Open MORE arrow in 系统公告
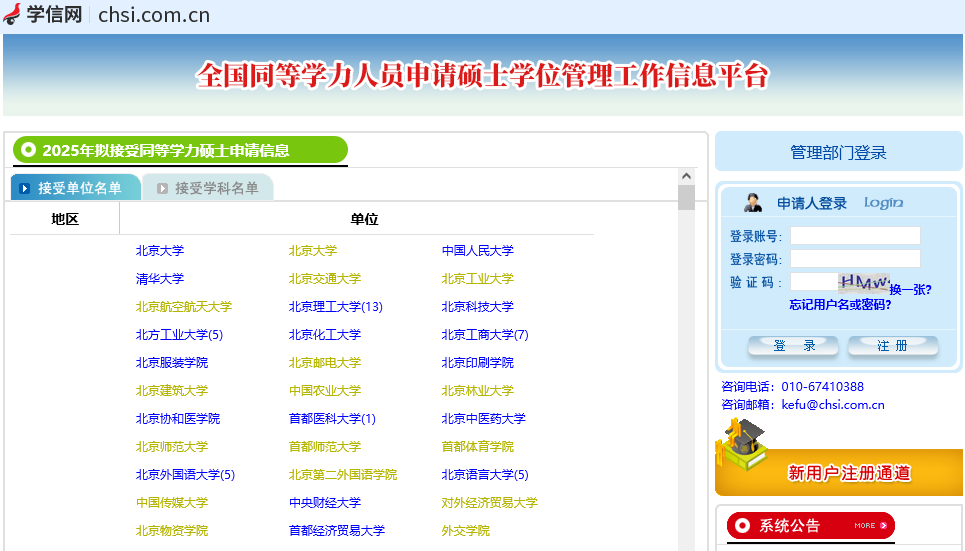This screenshot has height=551, width=965. pyautogui.click(x=871, y=525)
